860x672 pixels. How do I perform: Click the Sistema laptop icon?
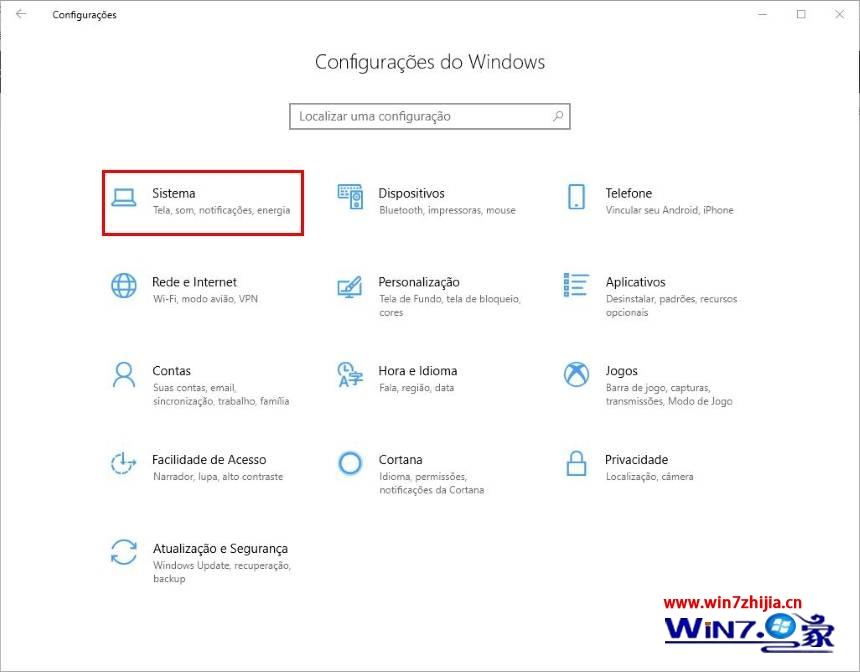click(x=123, y=197)
